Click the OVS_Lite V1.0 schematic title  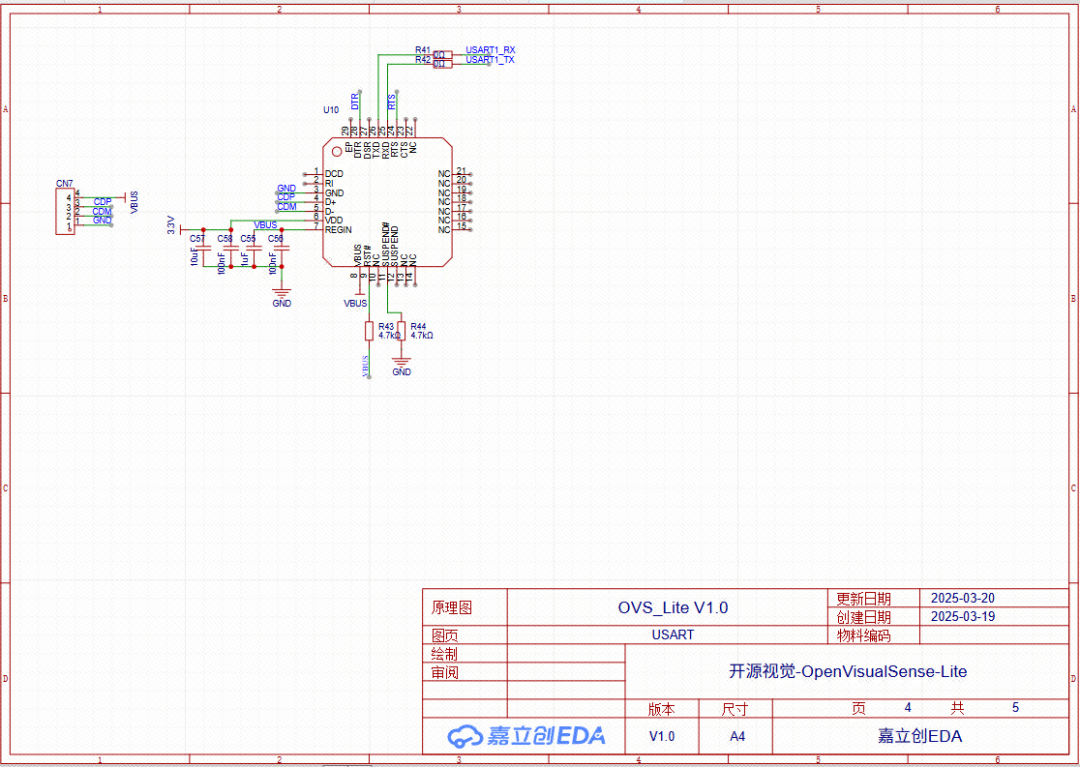coord(672,607)
